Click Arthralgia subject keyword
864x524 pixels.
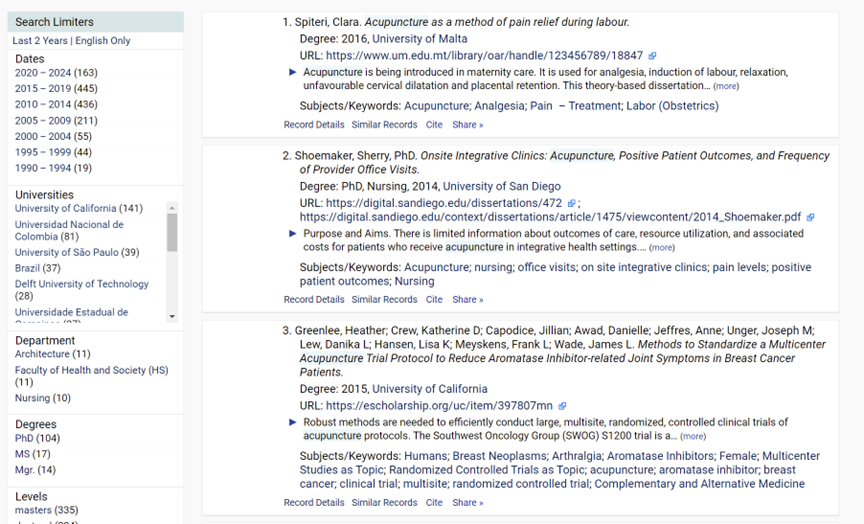577,456
